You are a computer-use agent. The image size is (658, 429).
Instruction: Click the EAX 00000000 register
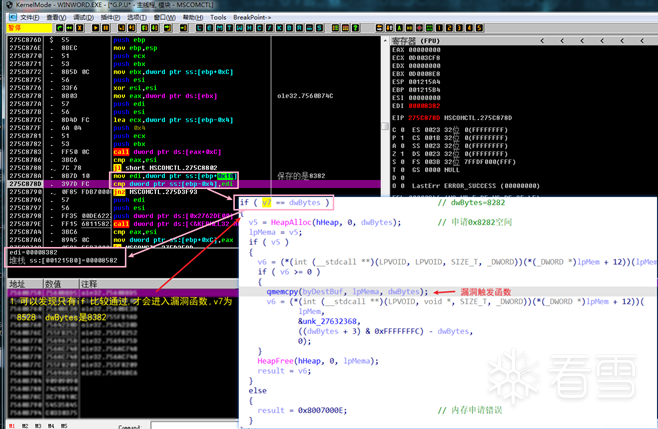click(x=416, y=50)
